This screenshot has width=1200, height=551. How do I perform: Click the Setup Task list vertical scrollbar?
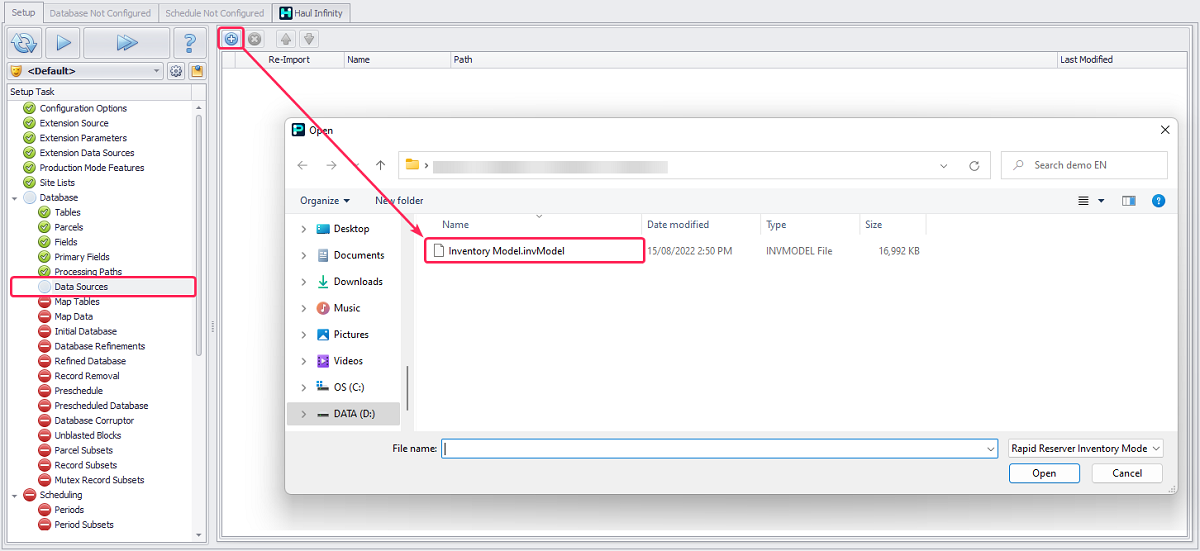[x=198, y=235]
